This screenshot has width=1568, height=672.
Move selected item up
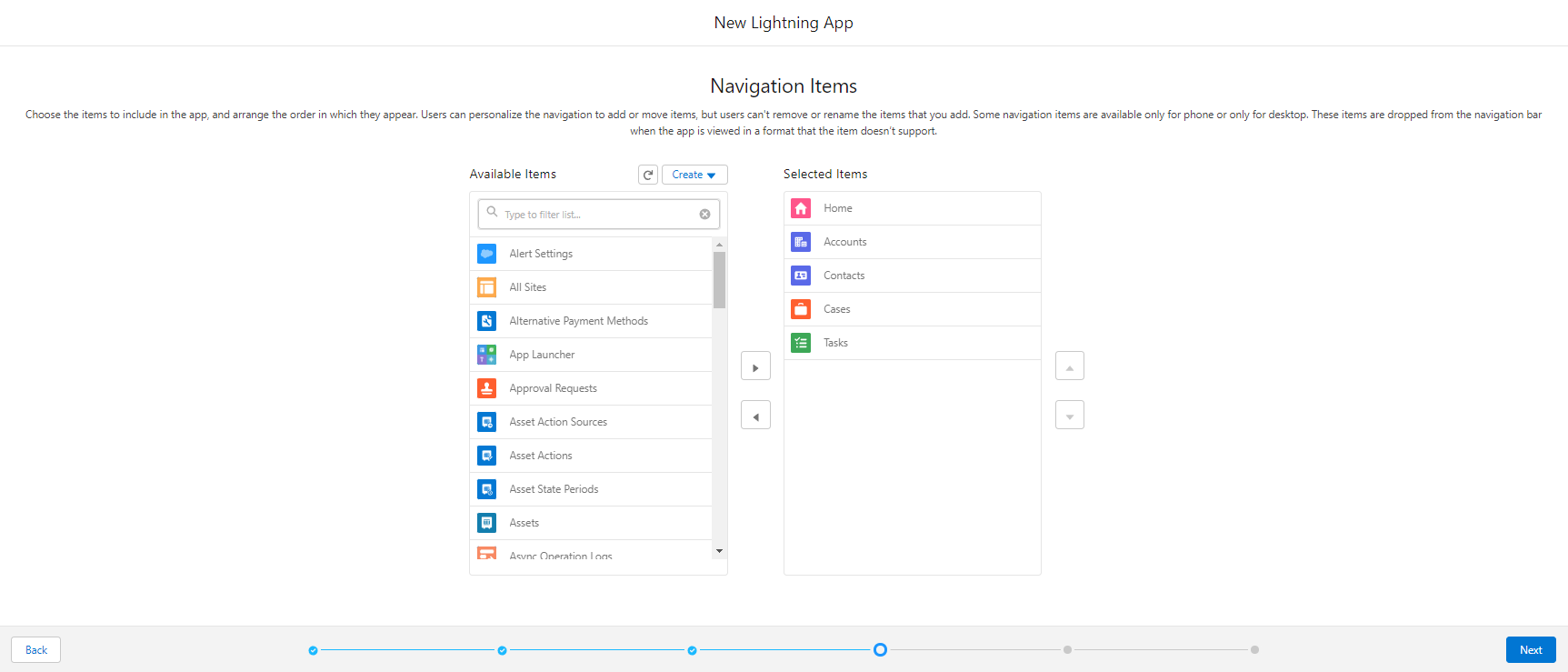[1070, 366]
